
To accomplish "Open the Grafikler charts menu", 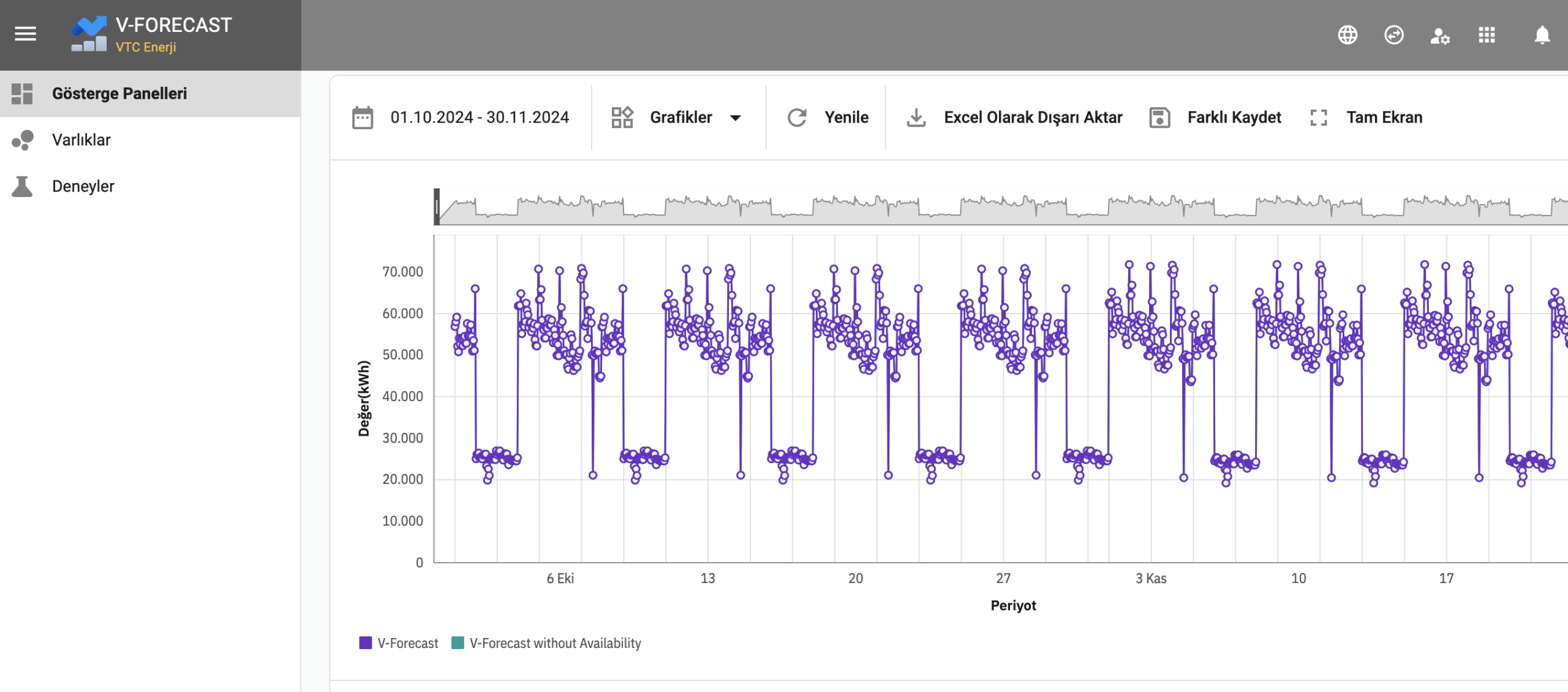I will (680, 118).
